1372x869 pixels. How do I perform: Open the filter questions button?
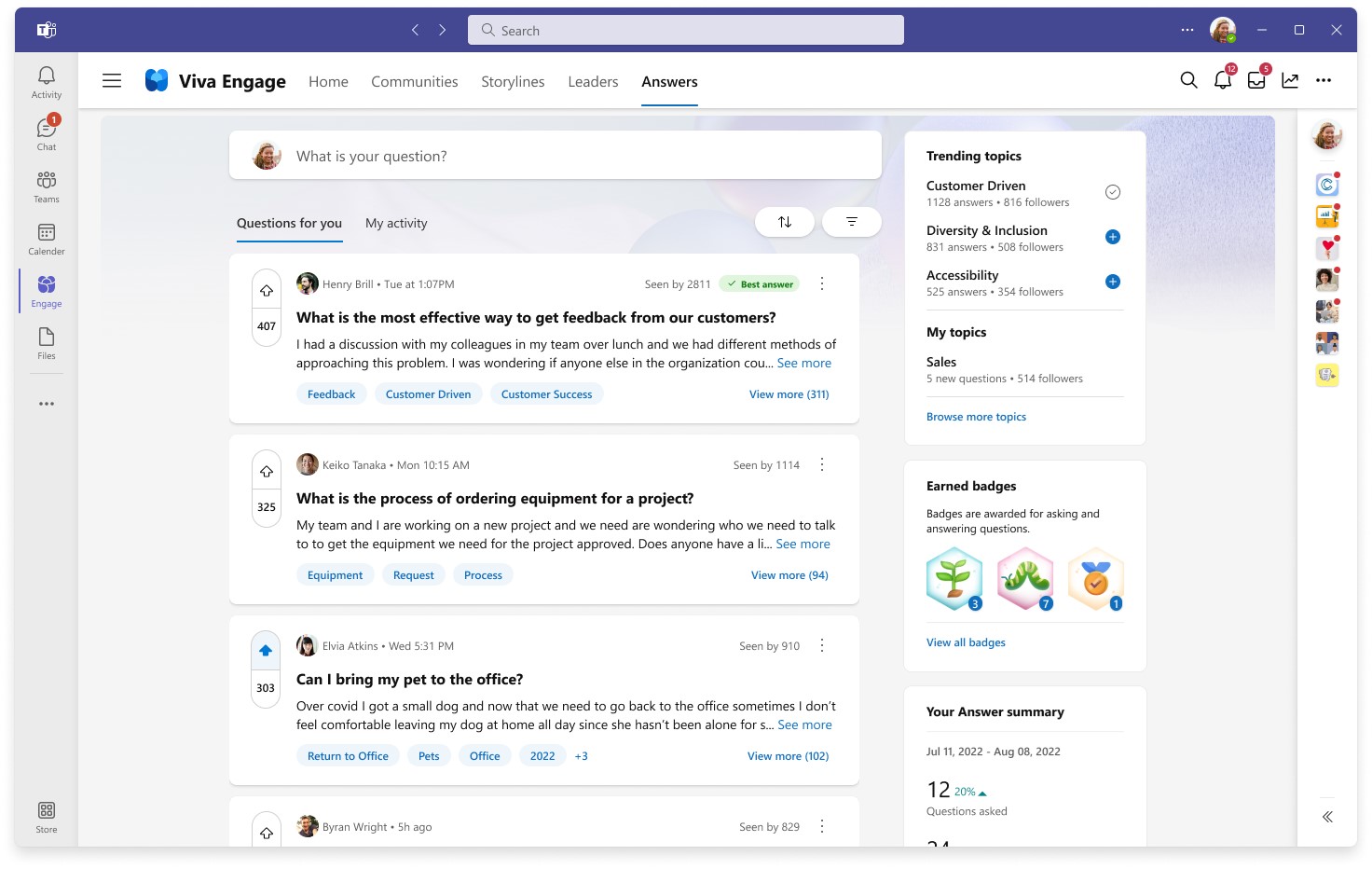tap(851, 222)
